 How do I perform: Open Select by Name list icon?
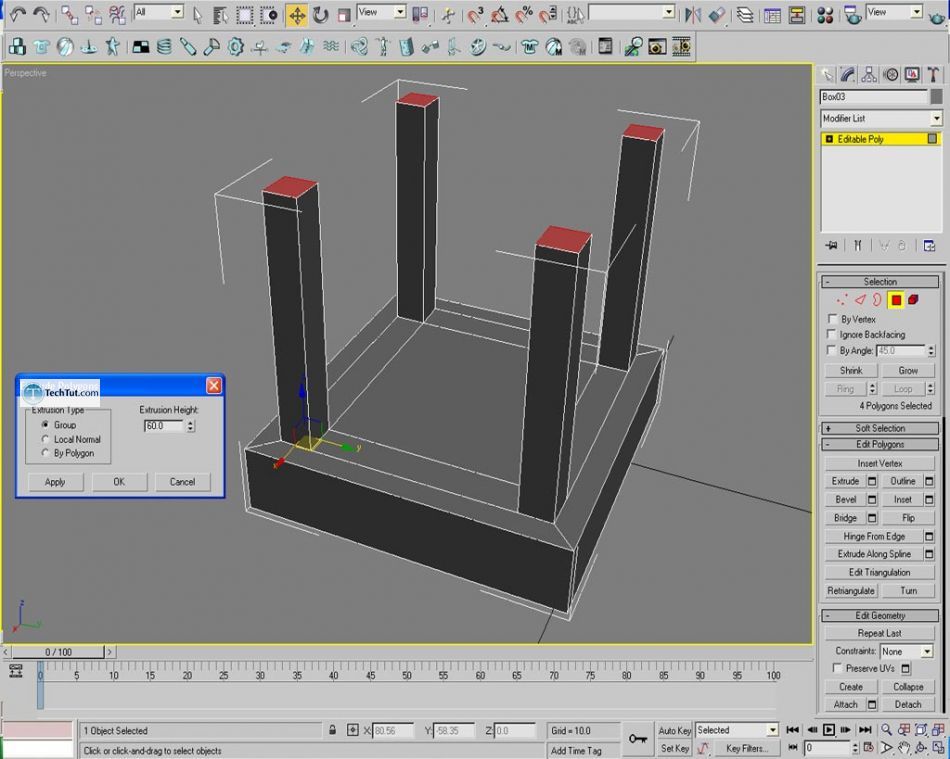tap(221, 15)
